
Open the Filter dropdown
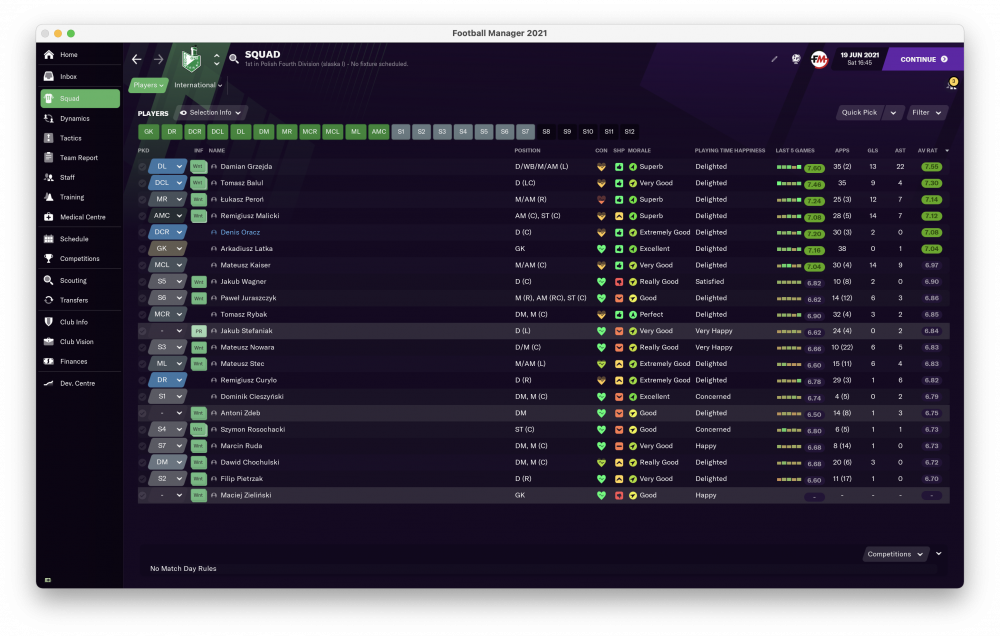click(926, 113)
